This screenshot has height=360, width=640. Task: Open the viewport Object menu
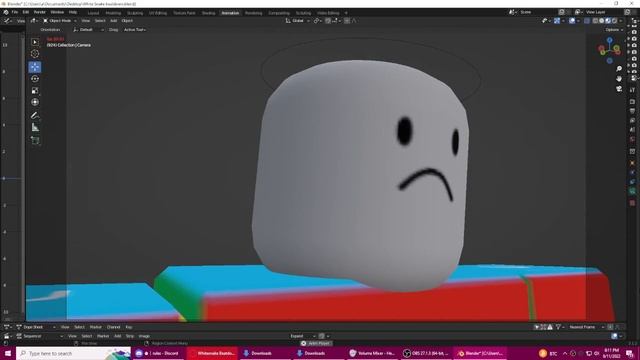(x=127, y=21)
